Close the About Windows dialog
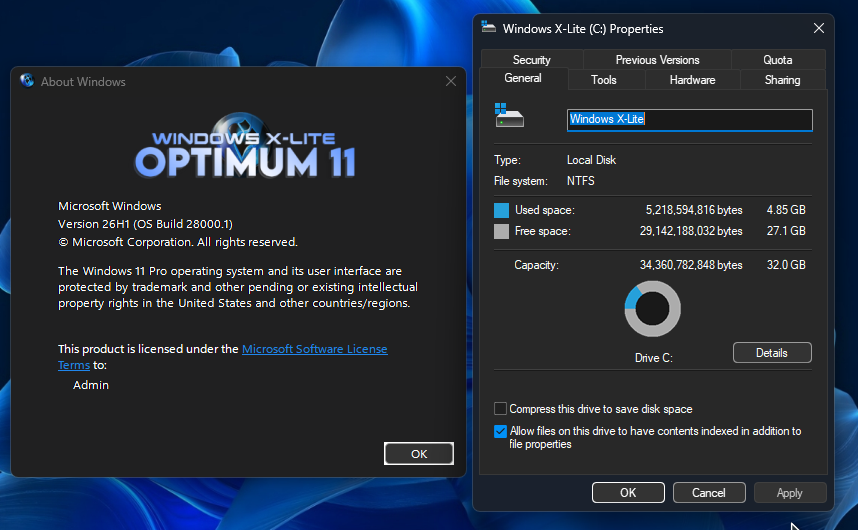 (x=451, y=81)
